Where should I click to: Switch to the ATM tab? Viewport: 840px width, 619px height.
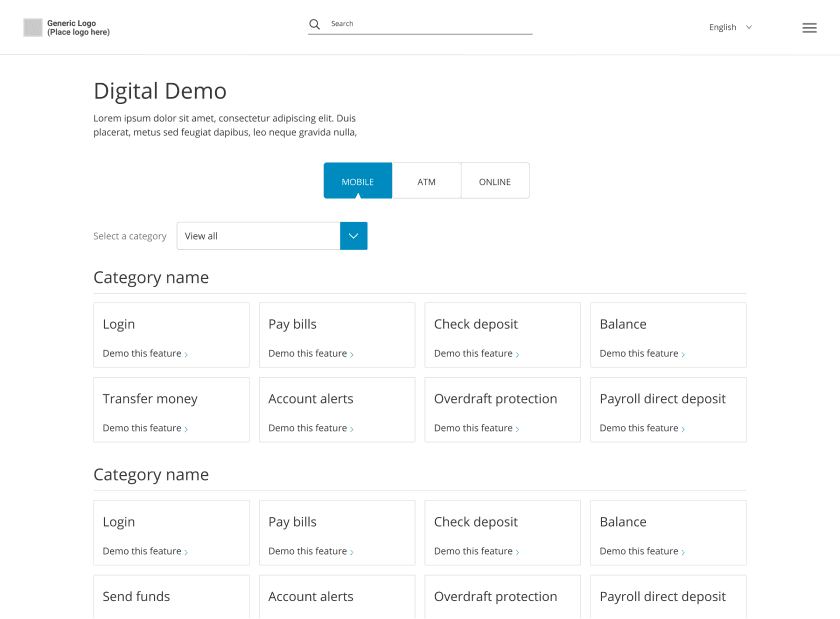pyautogui.click(x=426, y=181)
